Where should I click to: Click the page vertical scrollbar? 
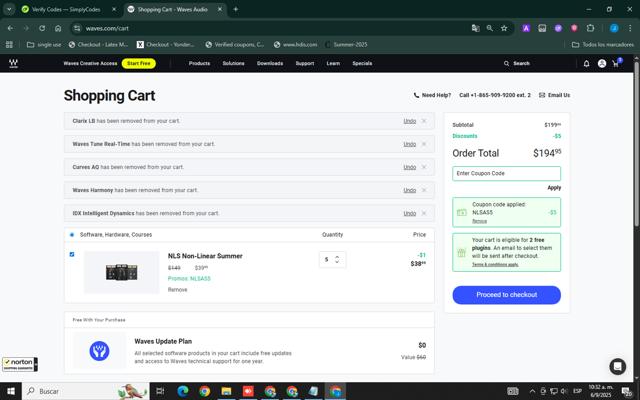point(636,143)
